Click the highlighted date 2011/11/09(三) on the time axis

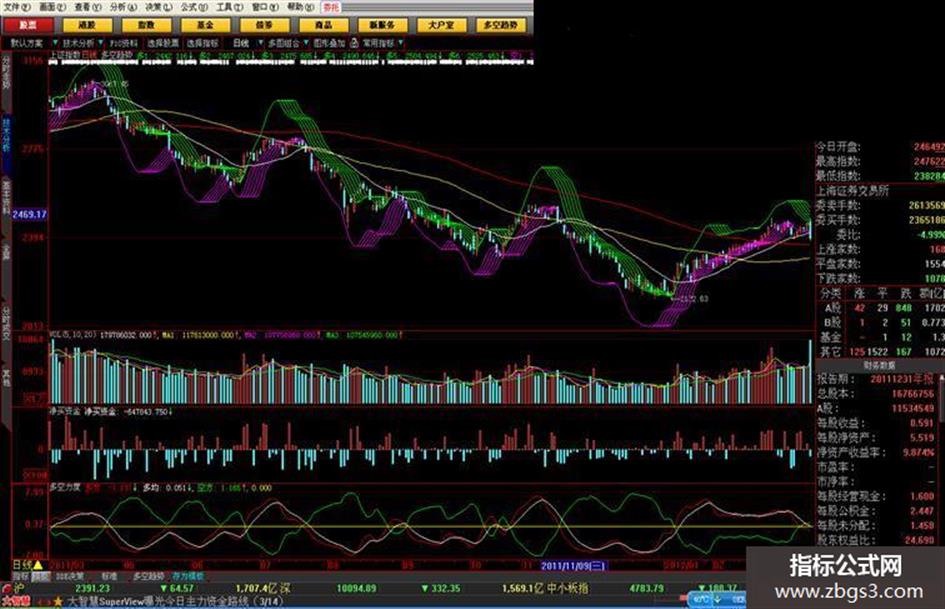(573, 566)
